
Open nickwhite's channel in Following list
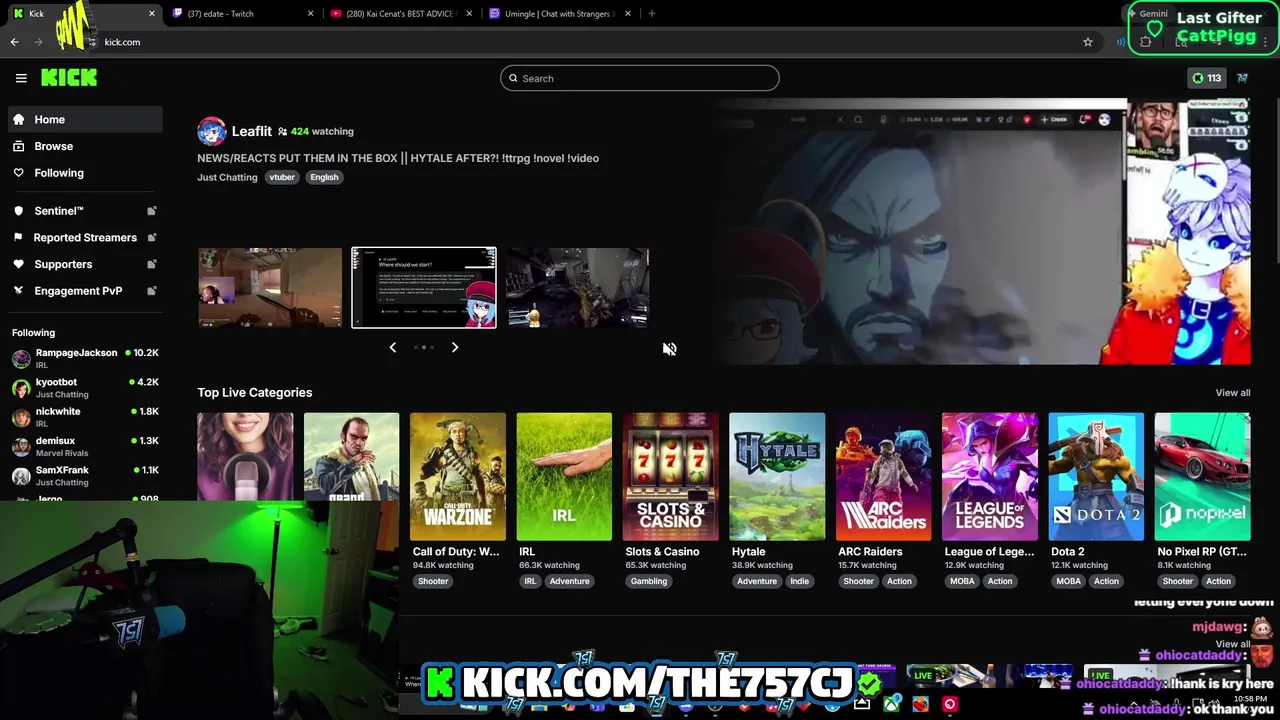(x=85, y=417)
